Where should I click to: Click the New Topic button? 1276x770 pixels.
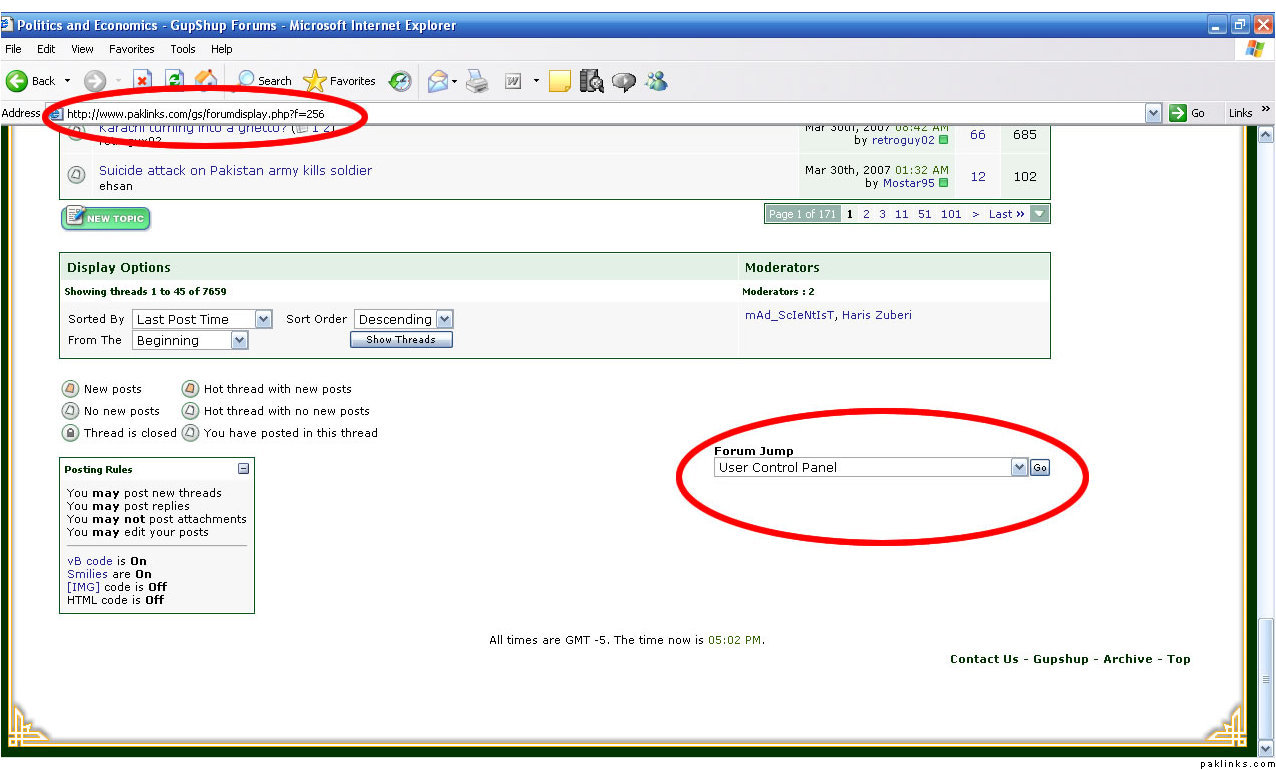click(105, 218)
